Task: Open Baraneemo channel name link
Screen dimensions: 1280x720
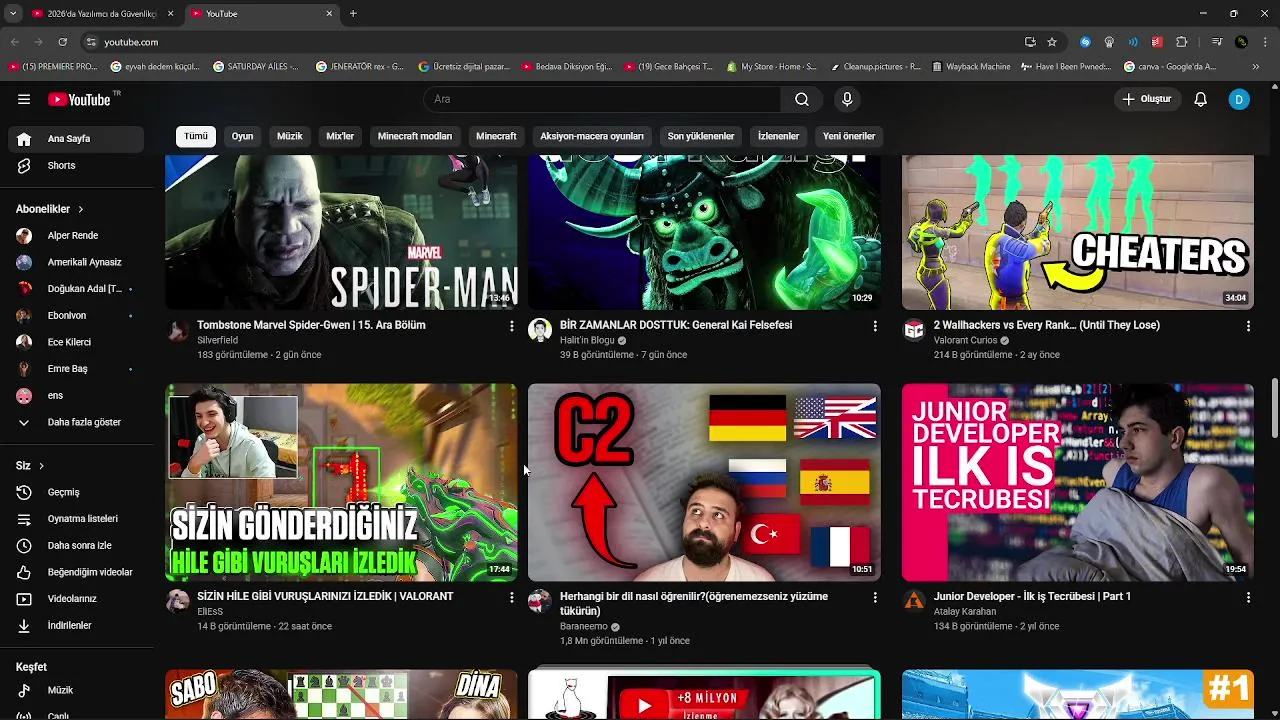Action: (x=584, y=627)
